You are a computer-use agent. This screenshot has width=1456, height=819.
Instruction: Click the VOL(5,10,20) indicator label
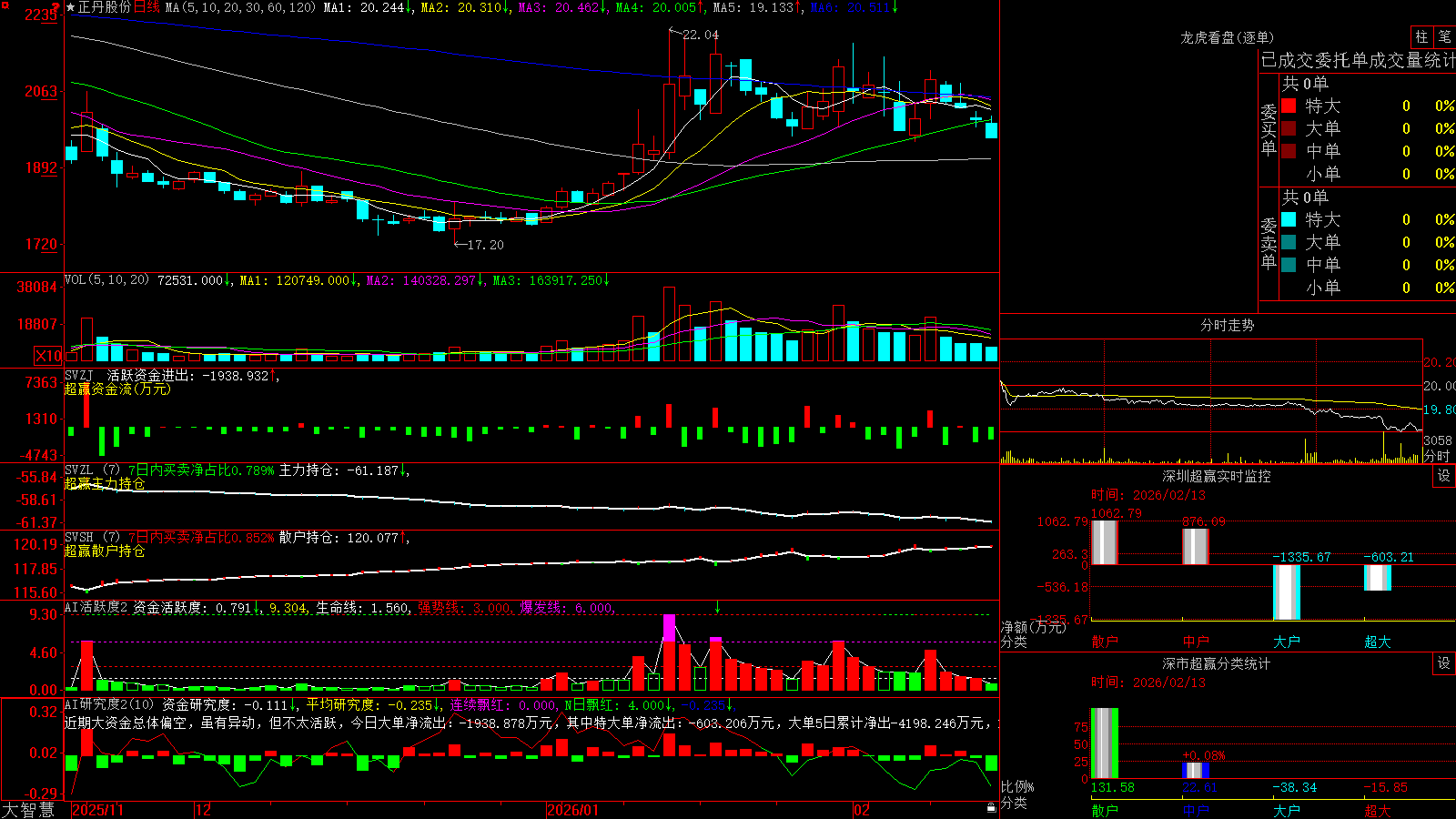106,280
